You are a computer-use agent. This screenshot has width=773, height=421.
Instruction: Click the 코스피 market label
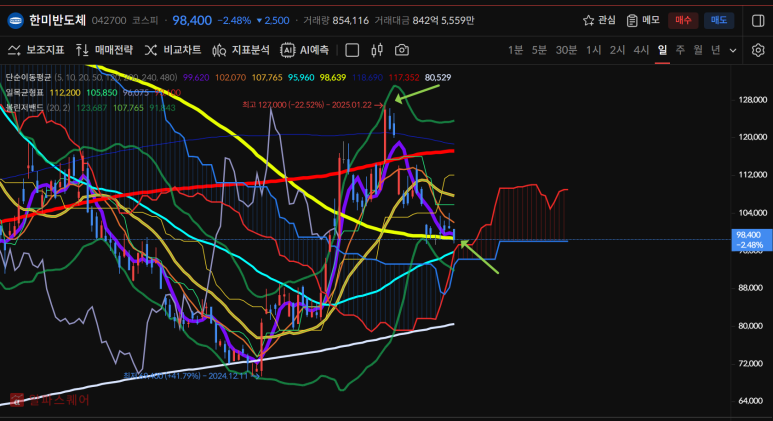pos(145,20)
